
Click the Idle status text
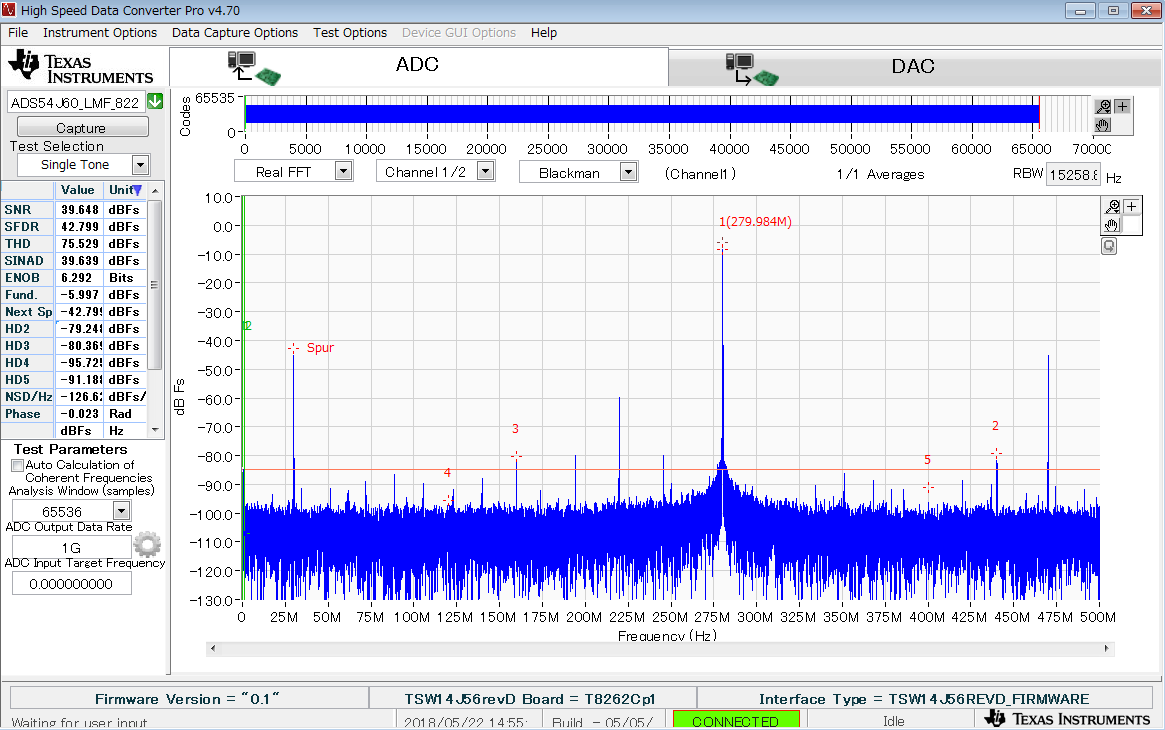click(894, 721)
